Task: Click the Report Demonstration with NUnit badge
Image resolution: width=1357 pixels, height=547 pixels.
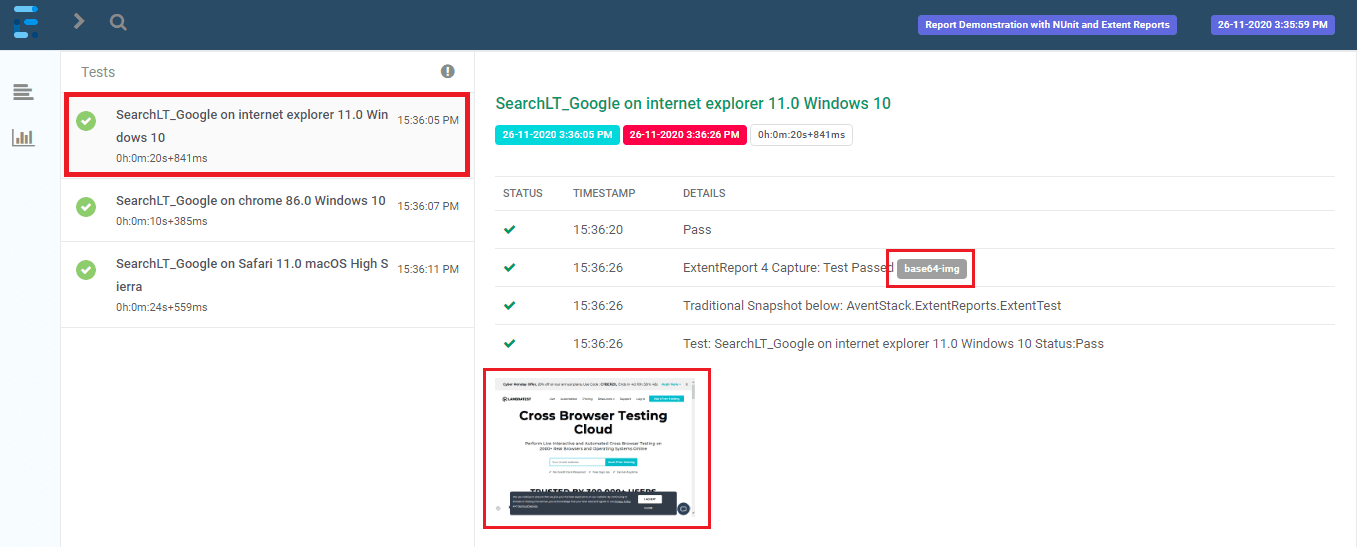Action: [1047, 25]
